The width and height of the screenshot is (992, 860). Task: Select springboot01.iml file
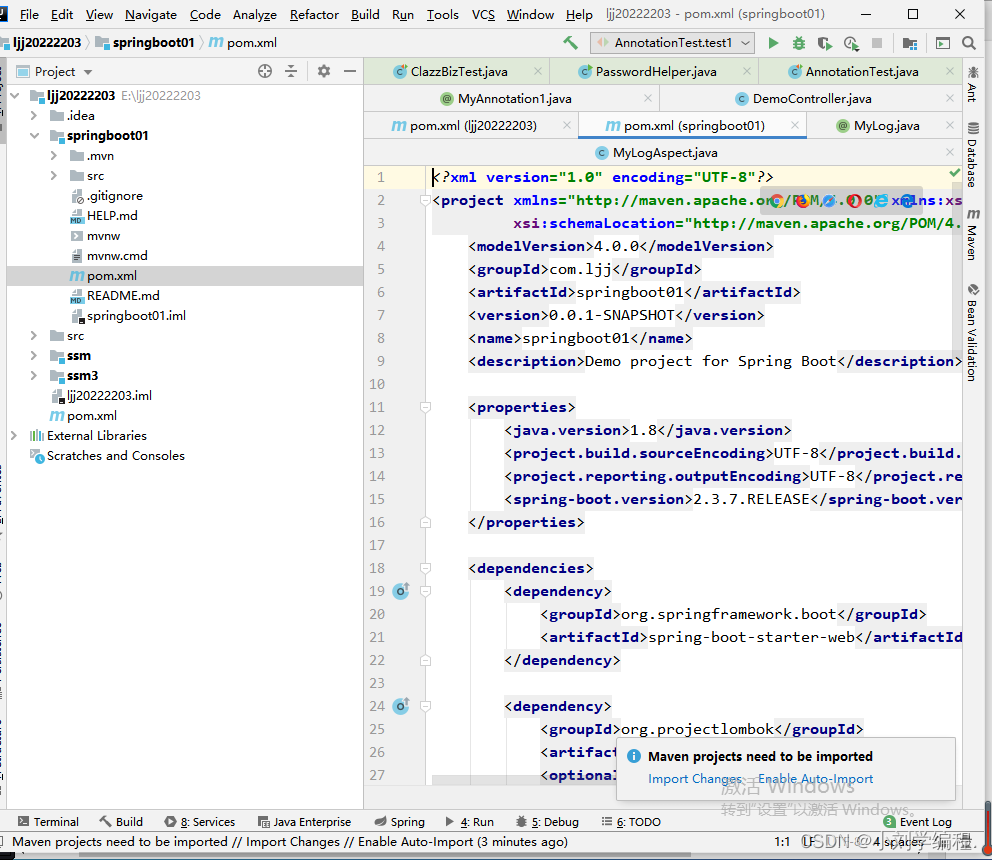point(136,316)
